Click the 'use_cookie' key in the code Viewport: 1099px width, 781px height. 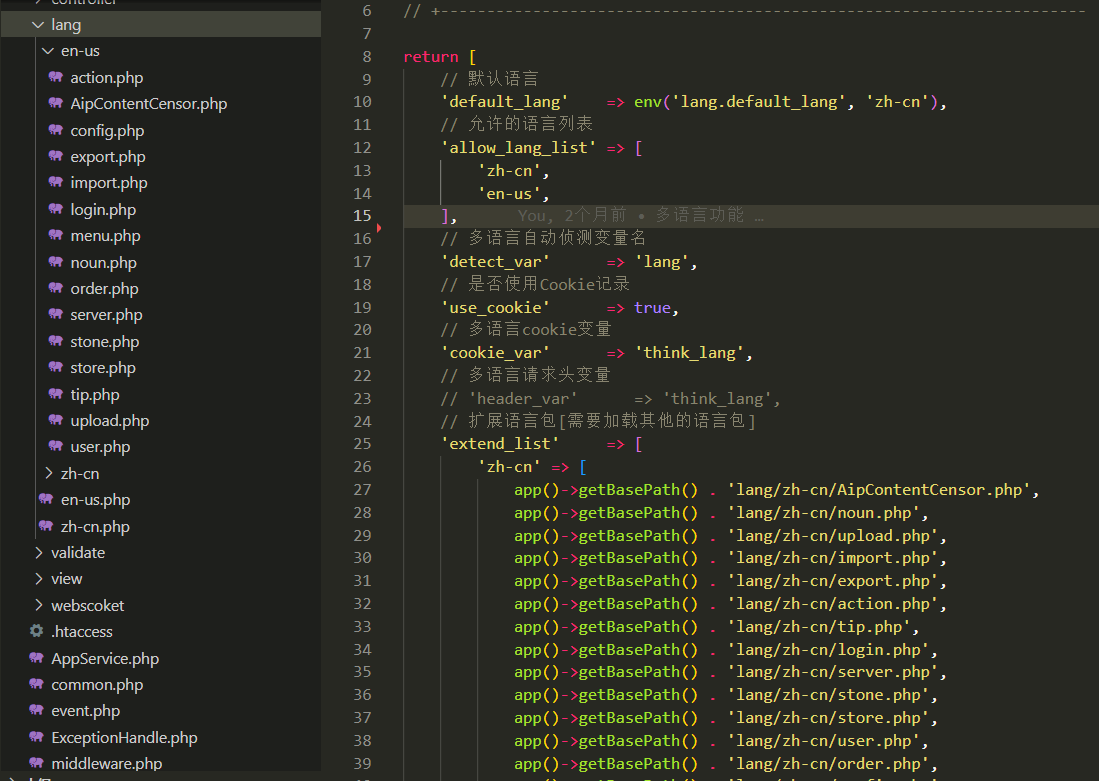coord(496,308)
